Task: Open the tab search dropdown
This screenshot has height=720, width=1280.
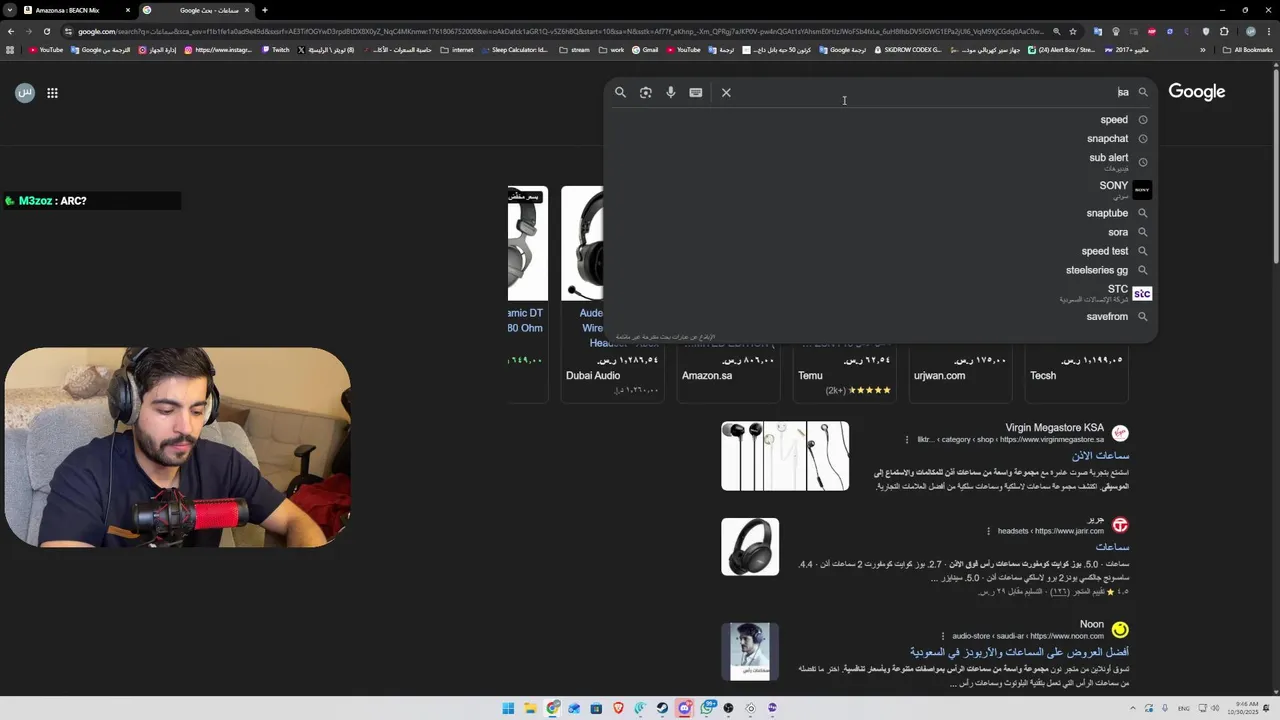Action: pyautogui.click(x=9, y=10)
